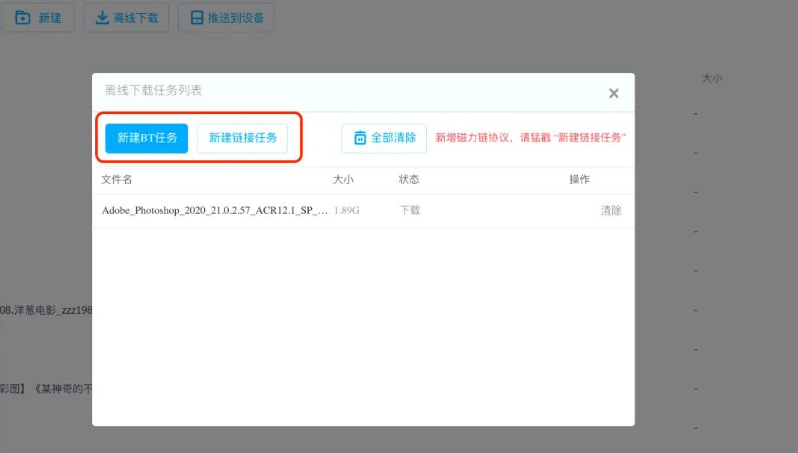Viewport: 798px width, 453px height.
Task: Select the Adobe_Photoshop_2020 file name
Action: 214,210
